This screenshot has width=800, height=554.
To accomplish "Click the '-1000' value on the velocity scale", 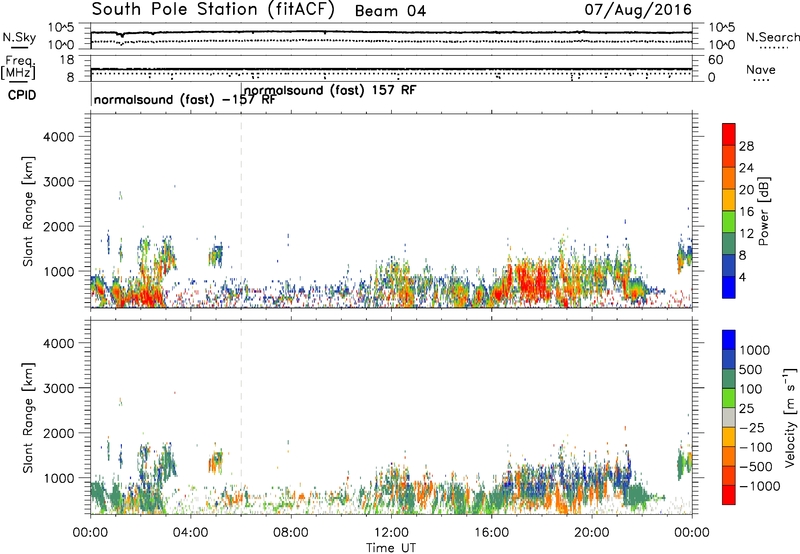I will (x=759, y=486).
